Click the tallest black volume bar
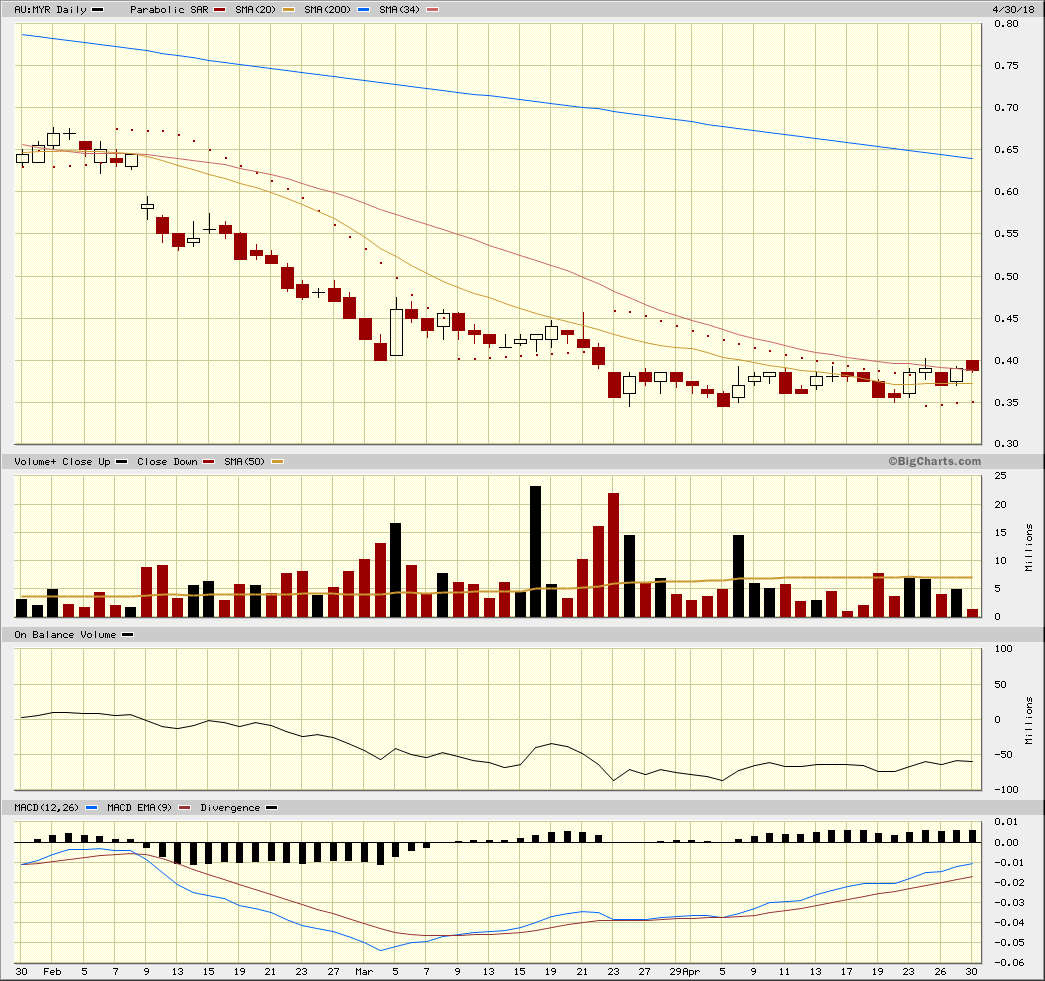 pyautogui.click(x=535, y=551)
